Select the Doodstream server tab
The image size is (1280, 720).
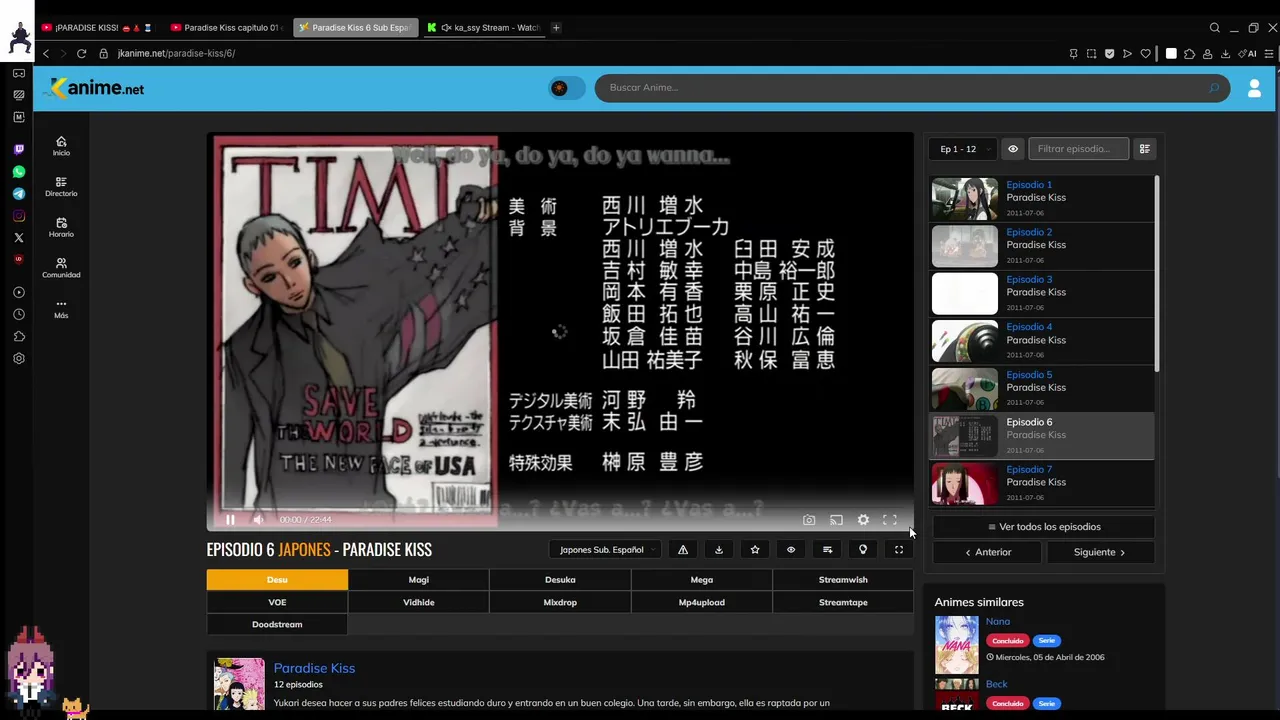tap(277, 624)
